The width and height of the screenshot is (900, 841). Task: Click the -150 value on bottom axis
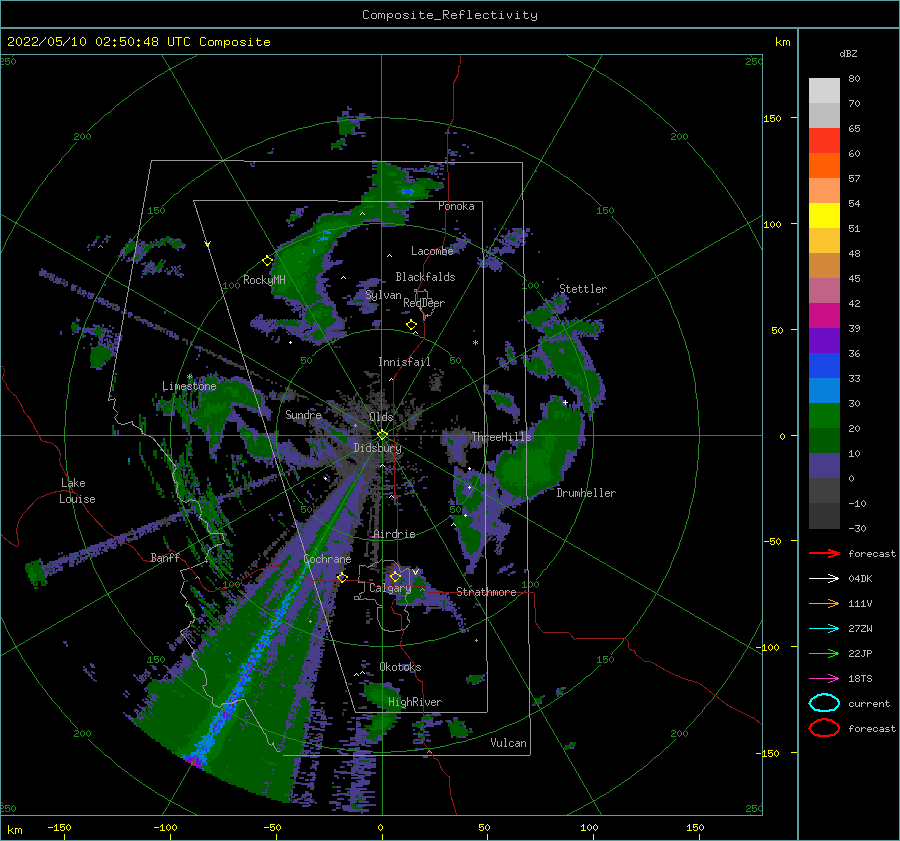[59, 827]
